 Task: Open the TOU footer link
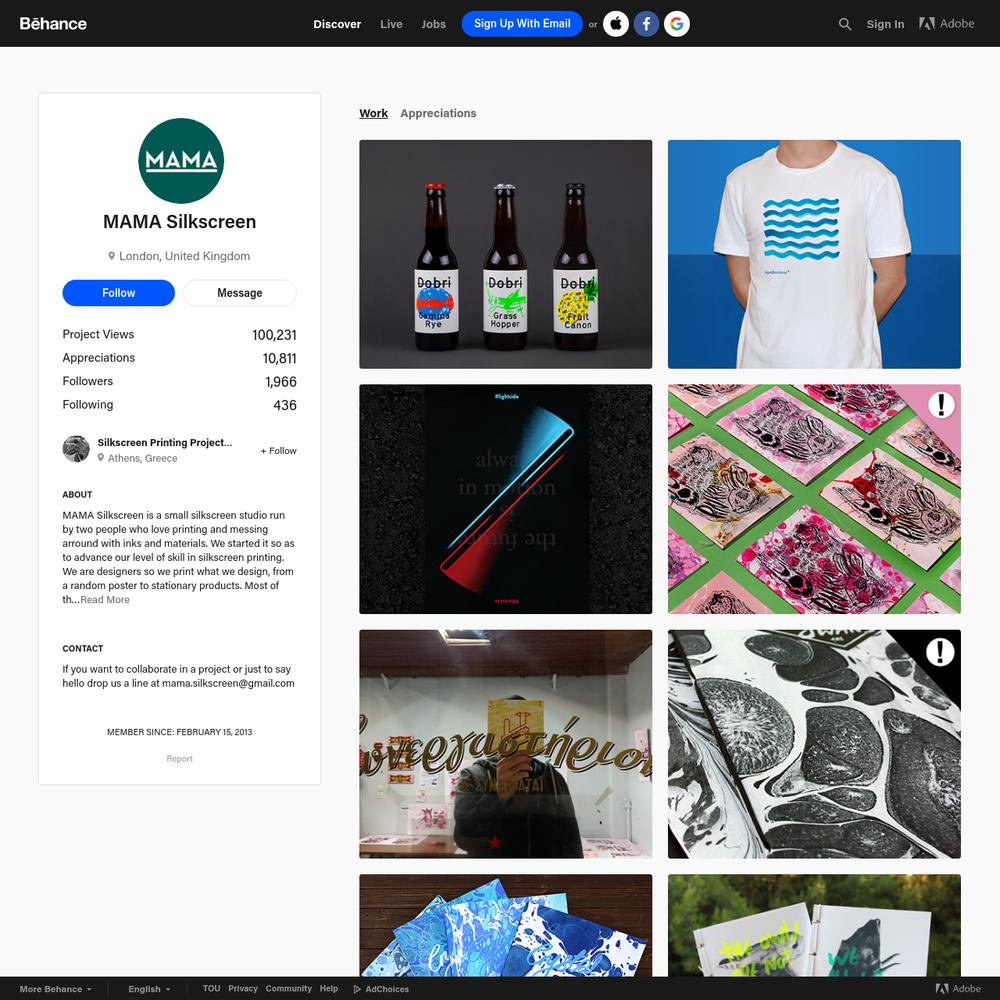click(x=211, y=989)
